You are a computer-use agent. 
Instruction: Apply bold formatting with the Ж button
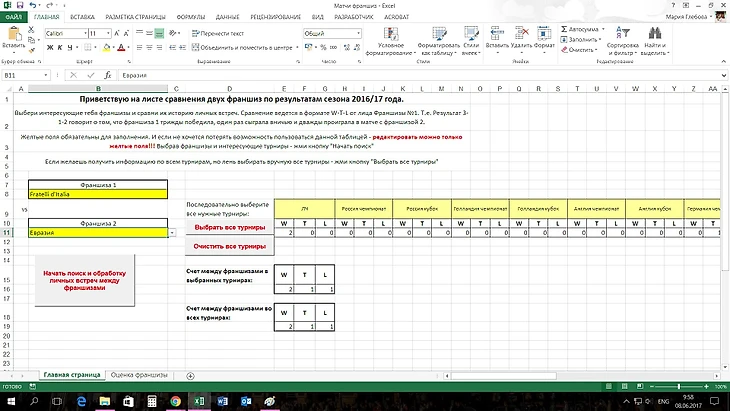coord(49,47)
